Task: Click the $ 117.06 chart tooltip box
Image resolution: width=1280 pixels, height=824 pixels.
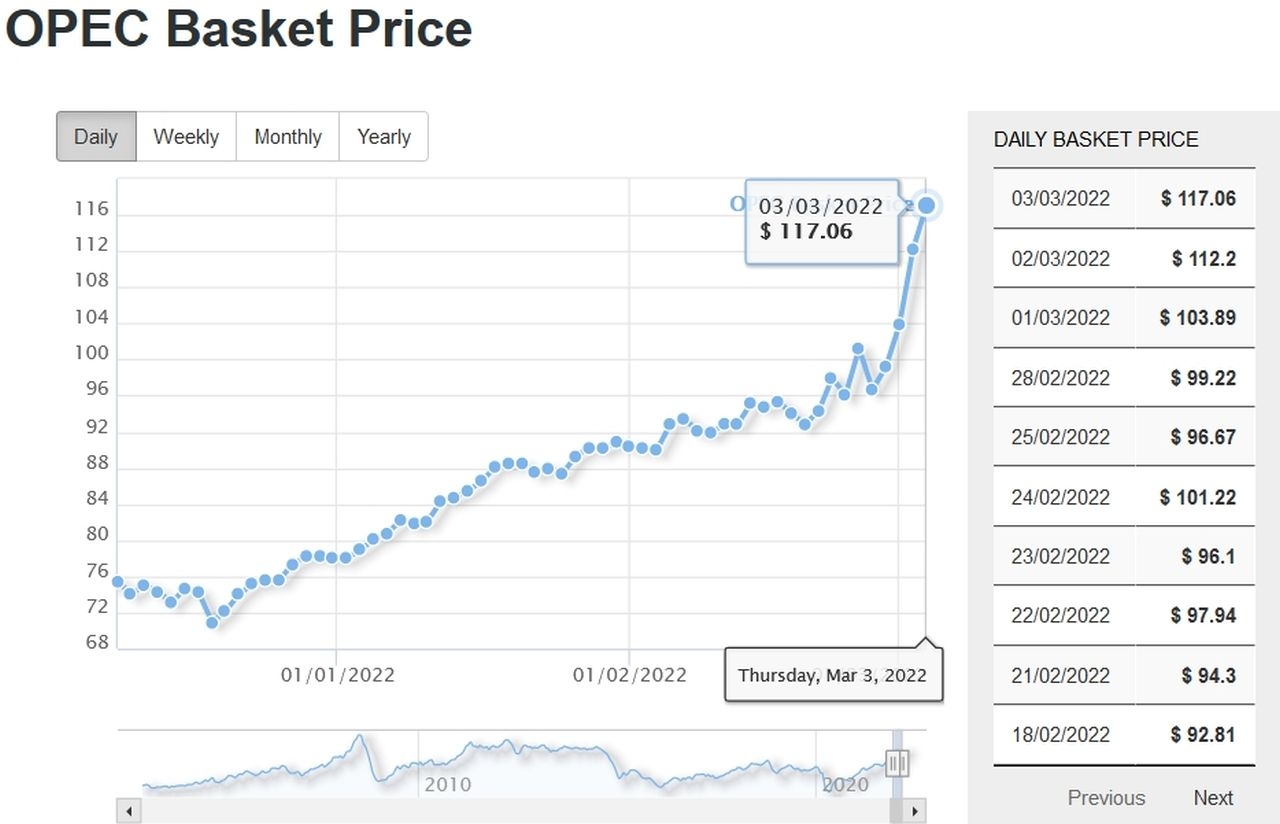Action: 821,220
